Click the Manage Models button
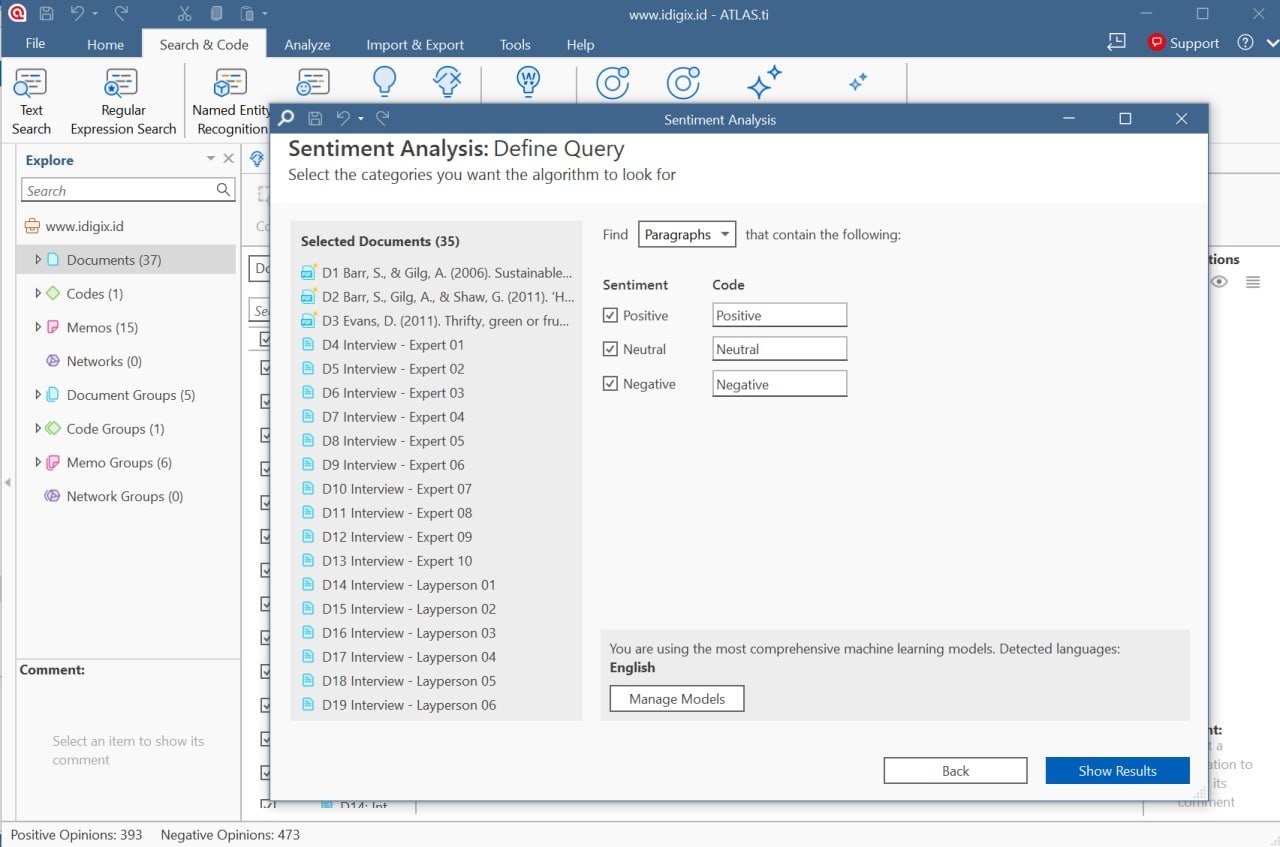This screenshot has width=1280, height=847. pyautogui.click(x=677, y=699)
